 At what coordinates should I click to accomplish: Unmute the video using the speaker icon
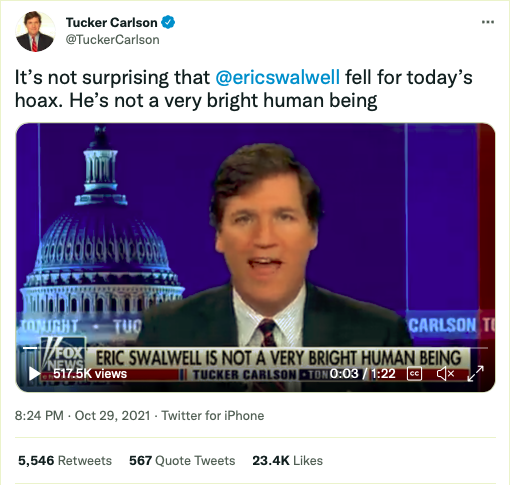(x=445, y=374)
